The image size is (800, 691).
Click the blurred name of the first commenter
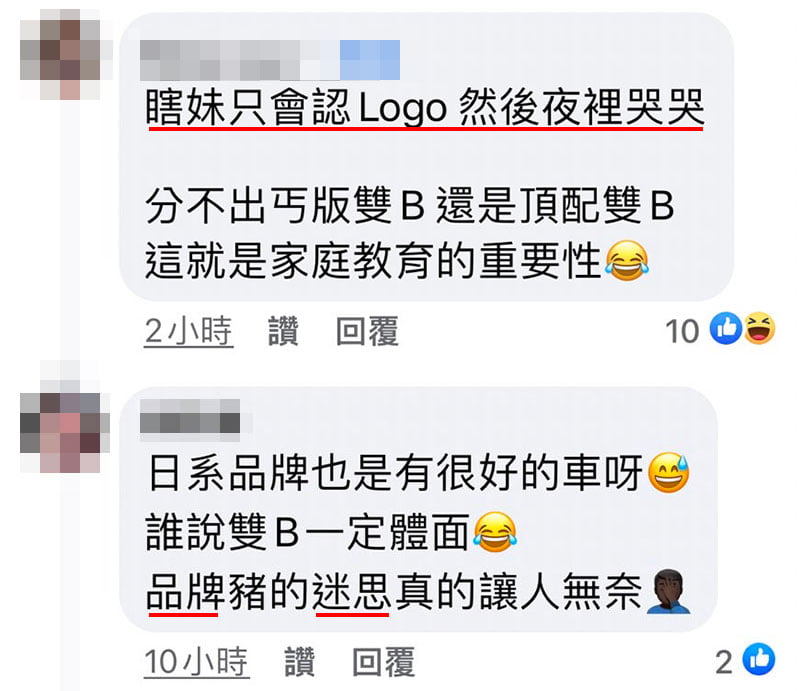coord(270,60)
